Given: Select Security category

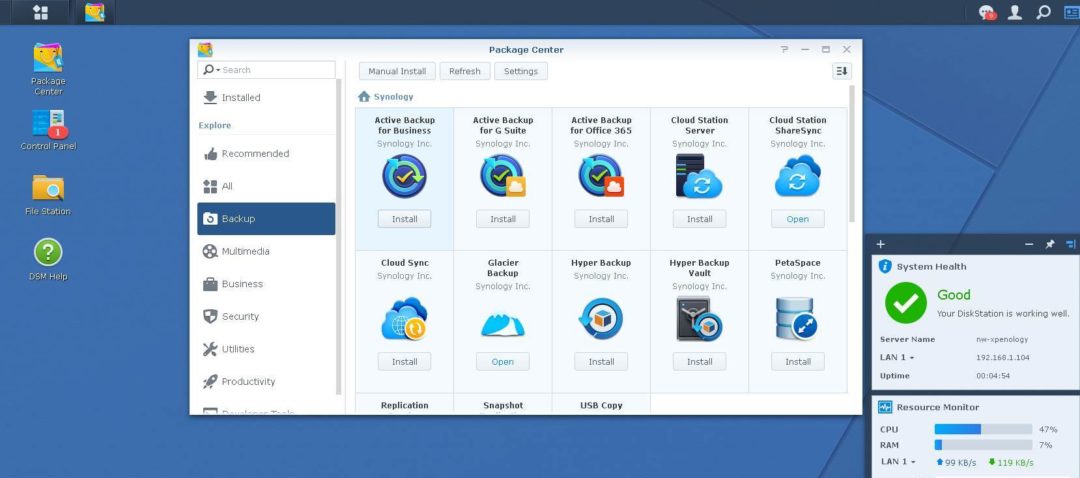Looking at the screenshot, I should point(267,316).
